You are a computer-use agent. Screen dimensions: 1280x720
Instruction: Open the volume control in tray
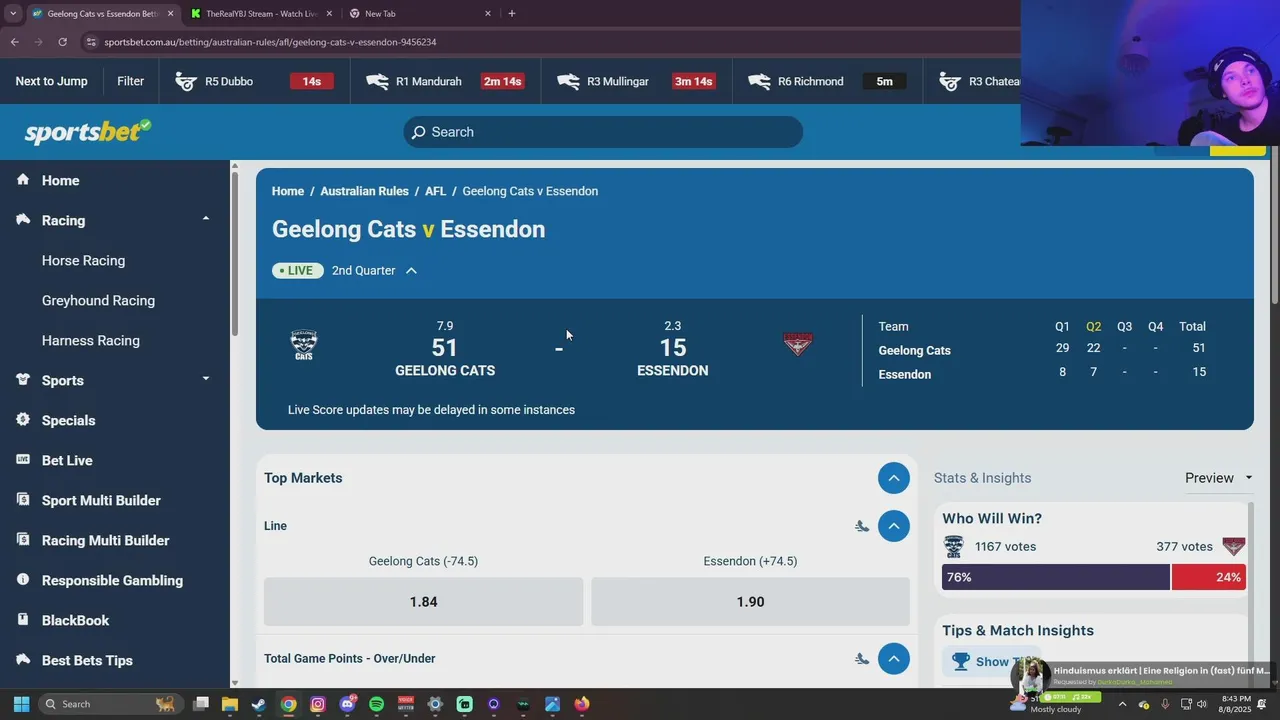point(1201,704)
